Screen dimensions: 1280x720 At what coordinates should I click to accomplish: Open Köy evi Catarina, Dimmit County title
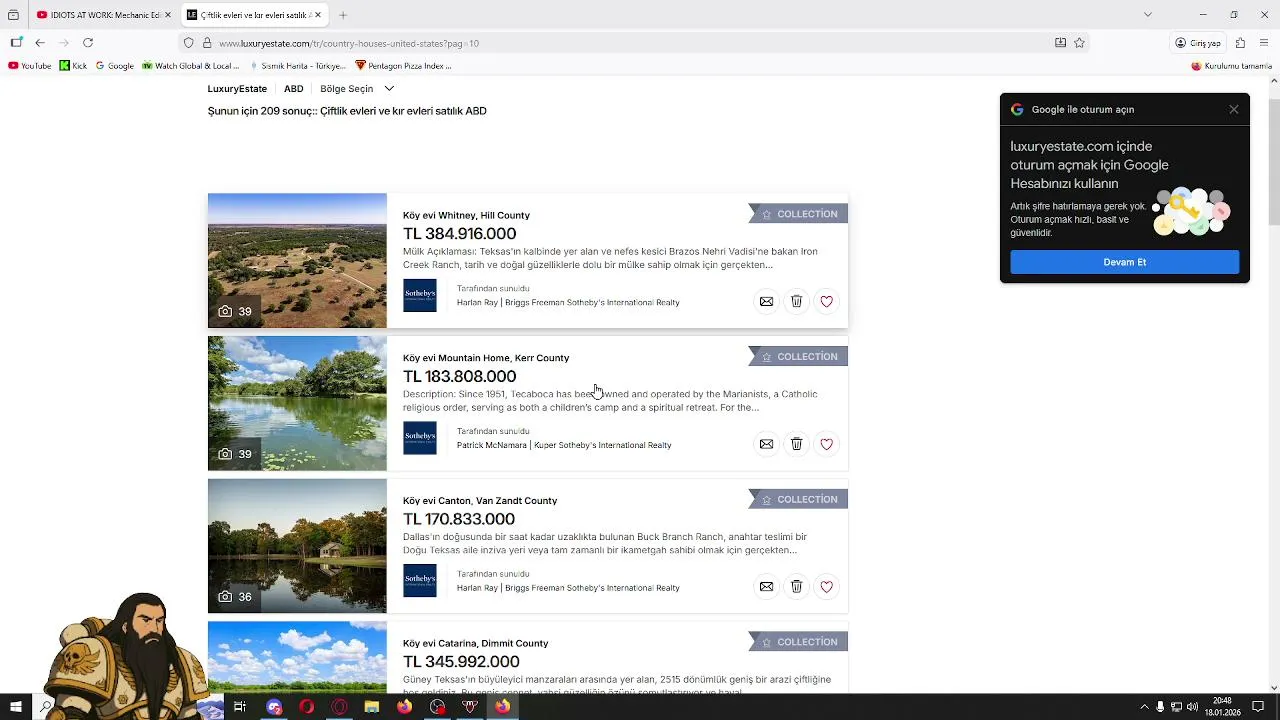pos(475,644)
